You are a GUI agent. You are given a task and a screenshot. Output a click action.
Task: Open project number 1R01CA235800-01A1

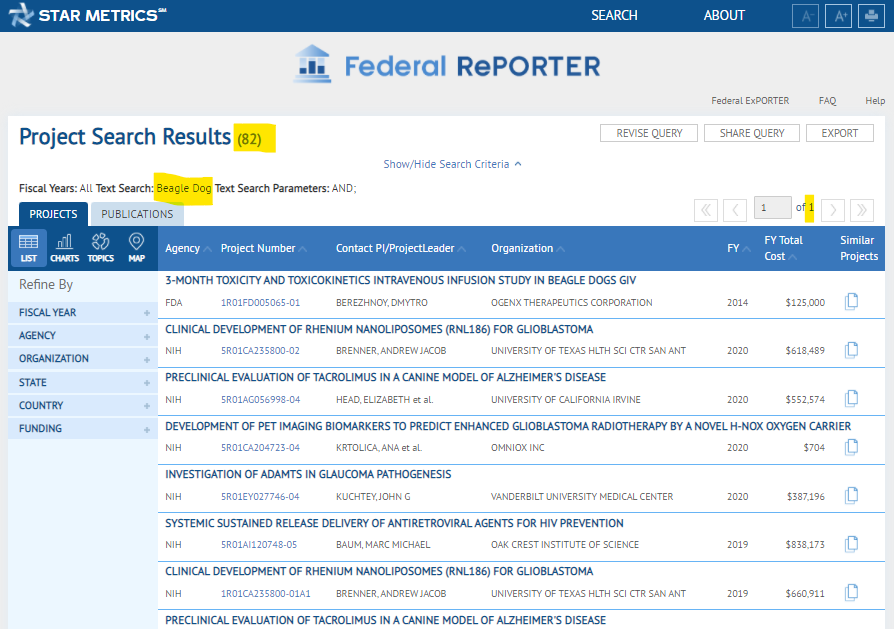[266, 594]
